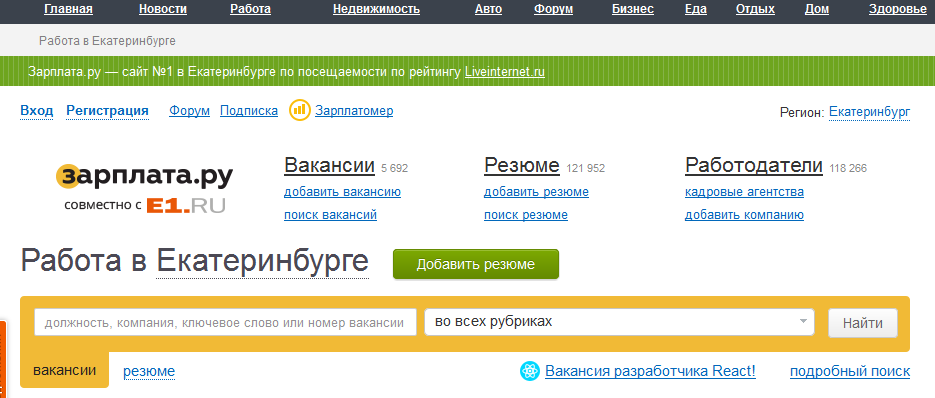Open подробный поиск advanced search
Screen dimensions: 935x398
(x=850, y=371)
